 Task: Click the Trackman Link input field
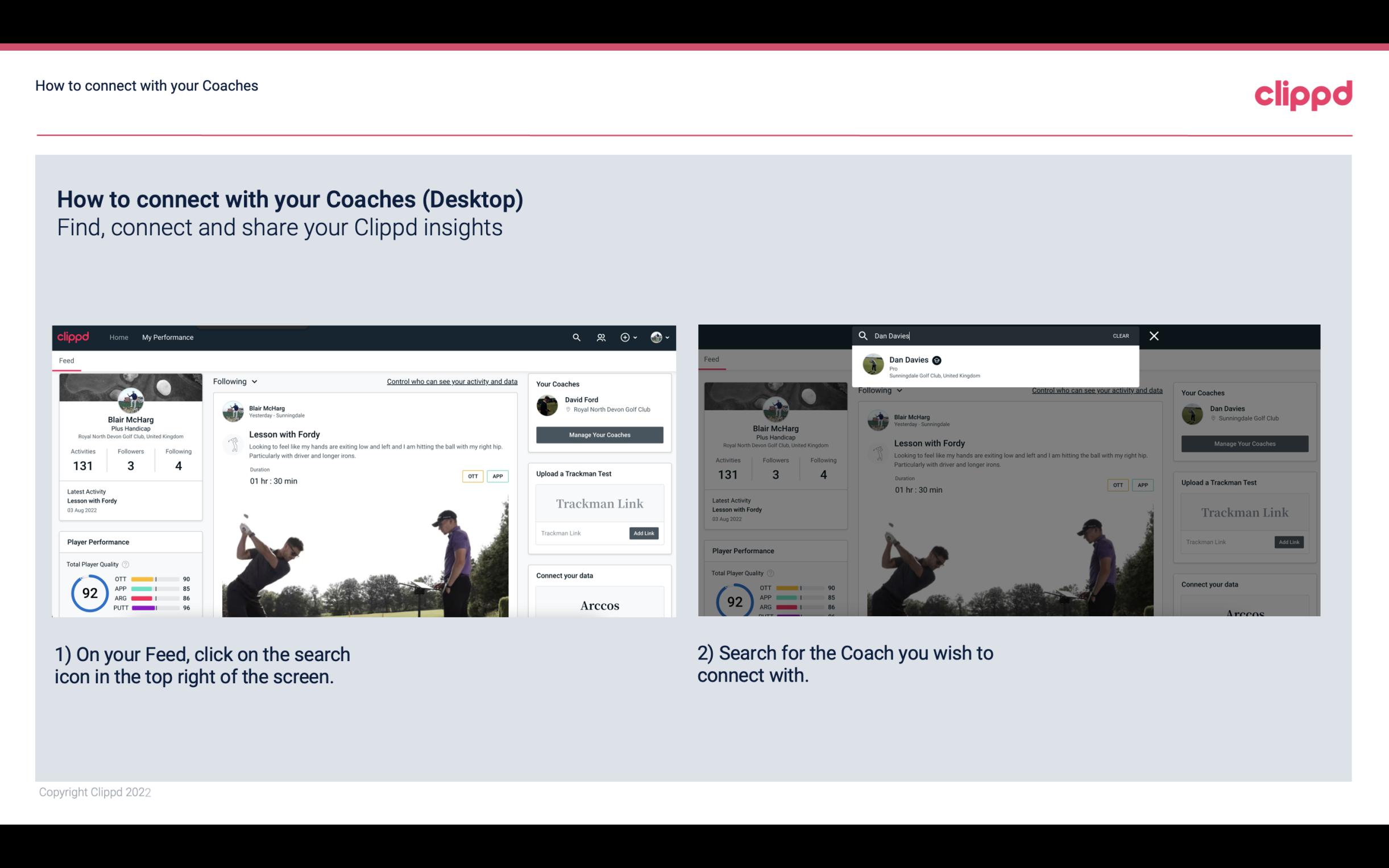580,532
